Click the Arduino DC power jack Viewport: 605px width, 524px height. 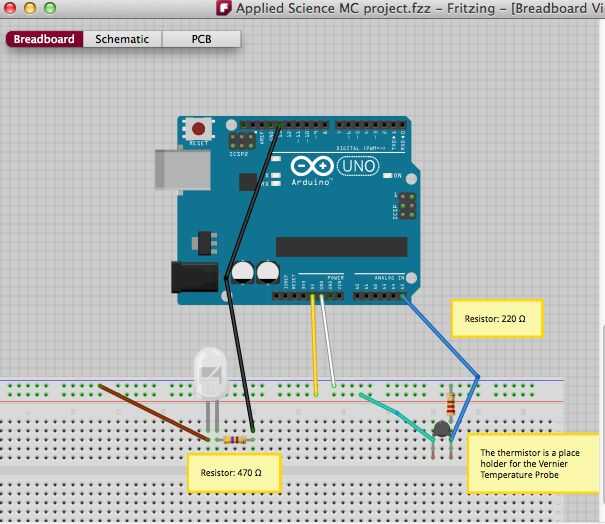coord(194,277)
